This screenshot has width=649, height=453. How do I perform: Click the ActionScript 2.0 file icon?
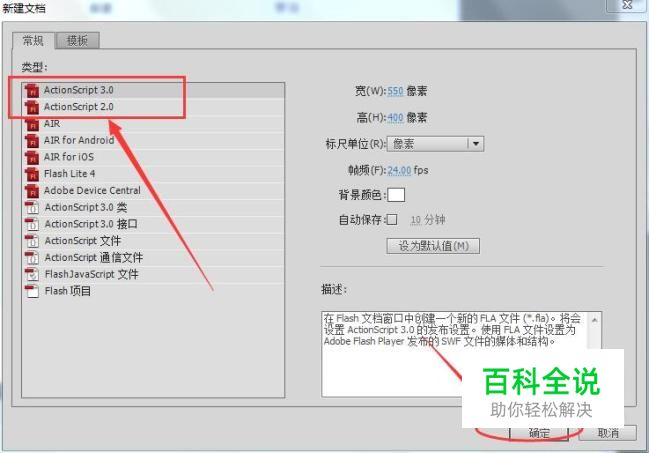click(x=32, y=107)
